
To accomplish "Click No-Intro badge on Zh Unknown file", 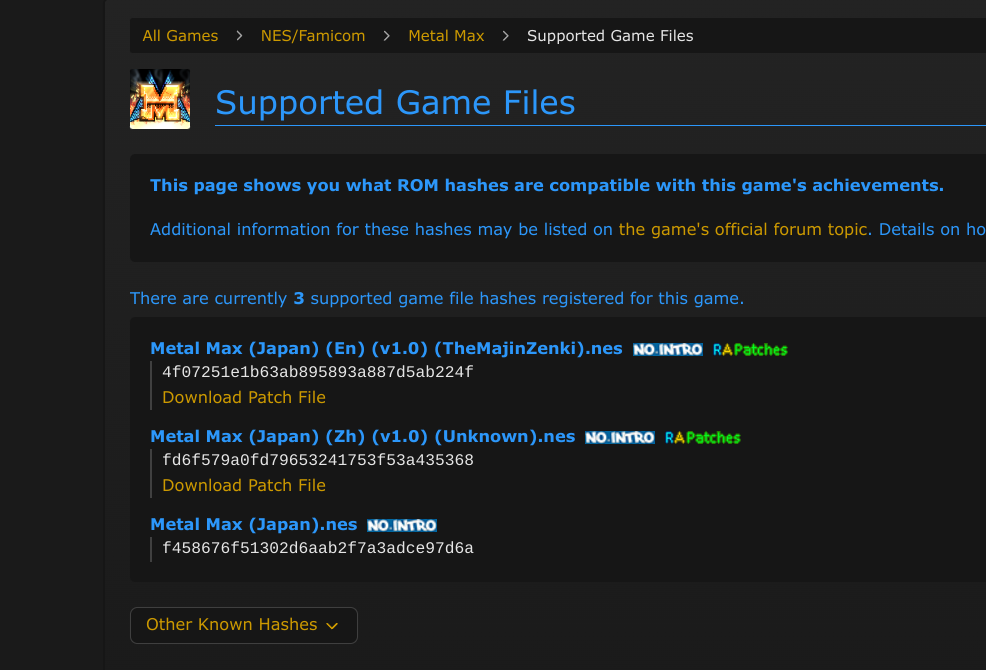I will [x=619, y=438].
